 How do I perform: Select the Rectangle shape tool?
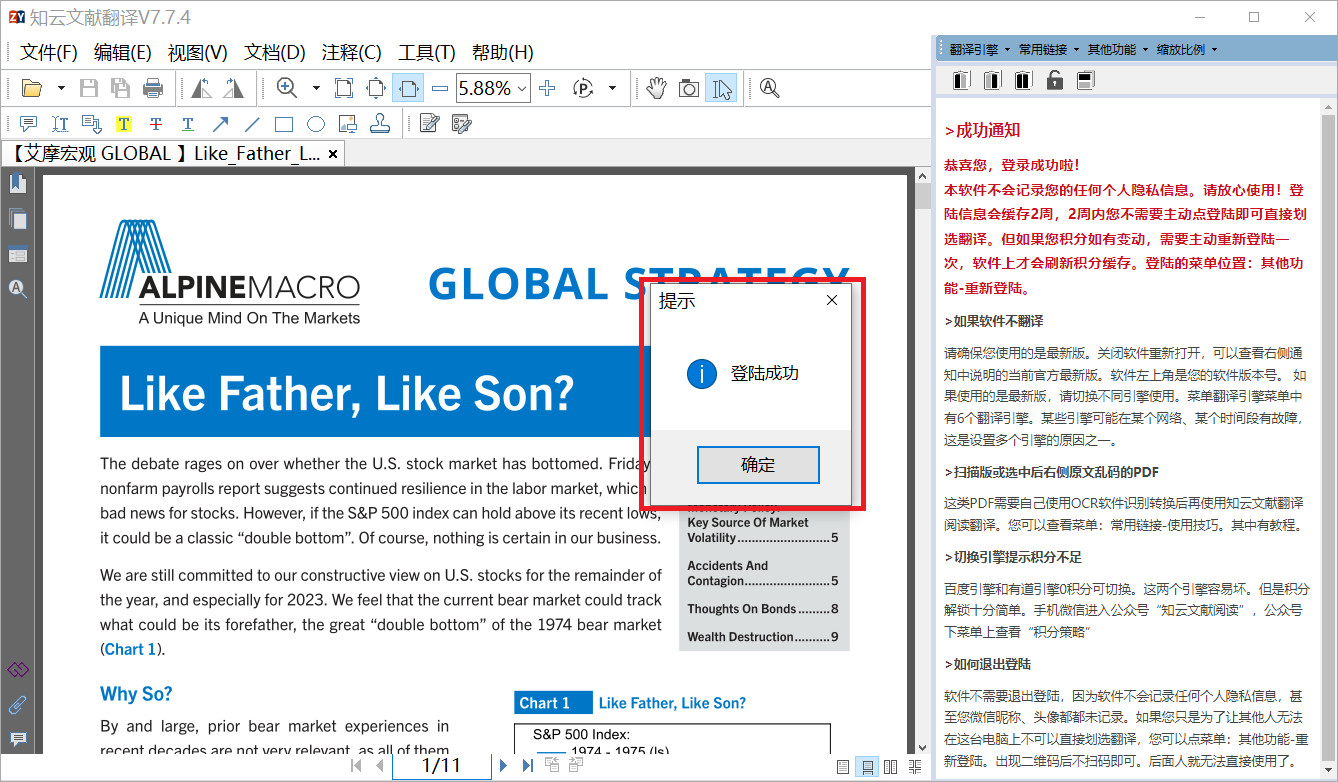(x=284, y=124)
